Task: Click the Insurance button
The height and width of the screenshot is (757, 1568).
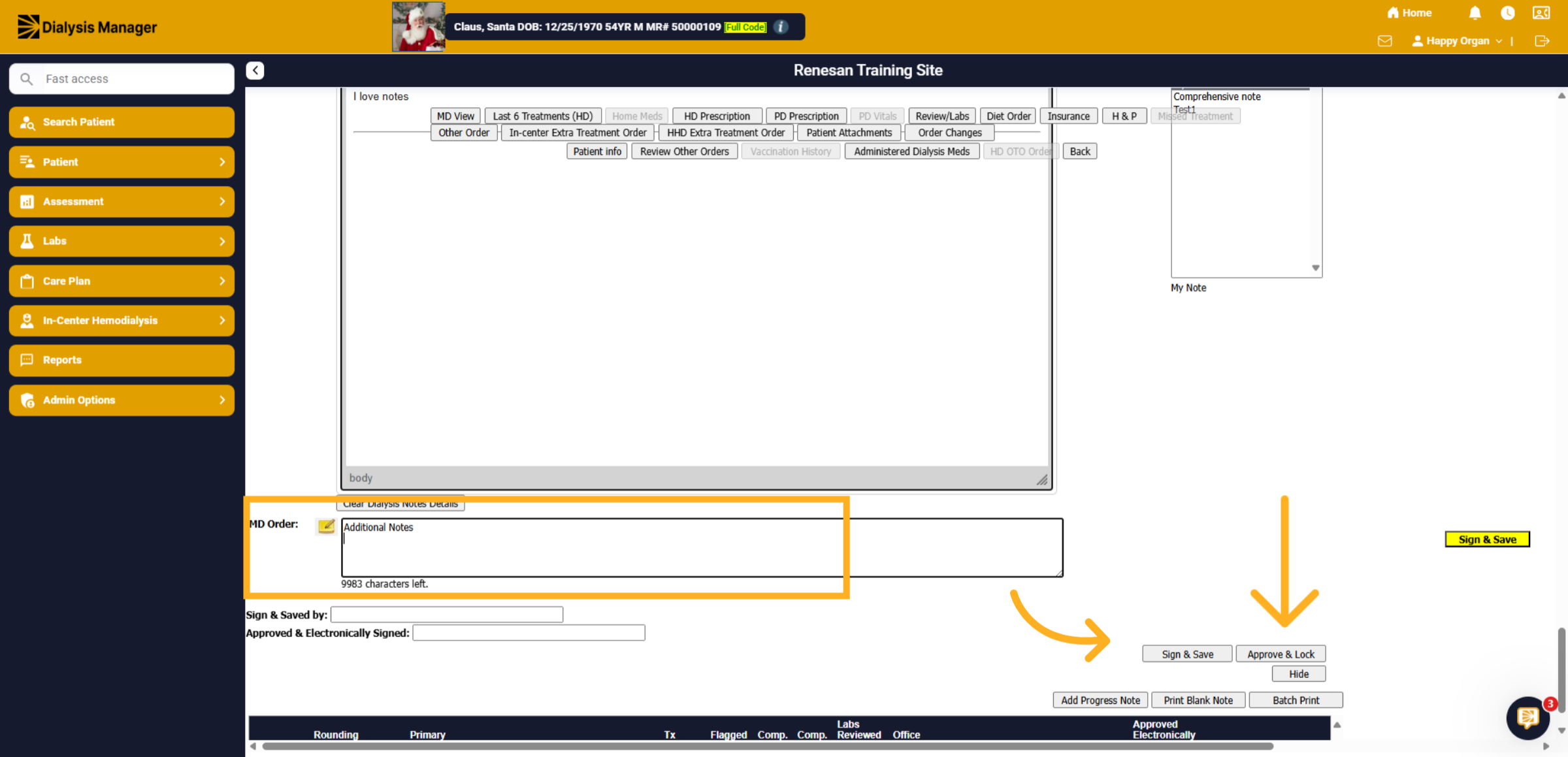Action: point(1068,116)
